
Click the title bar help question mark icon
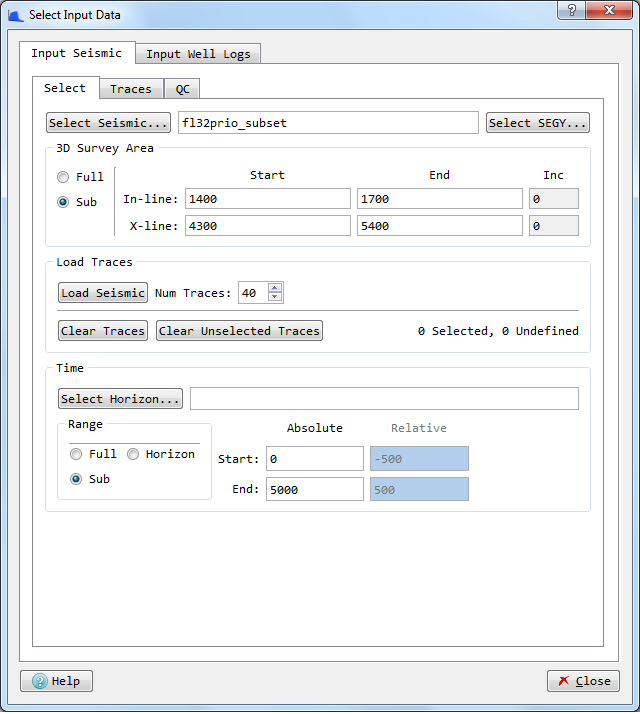point(571,10)
